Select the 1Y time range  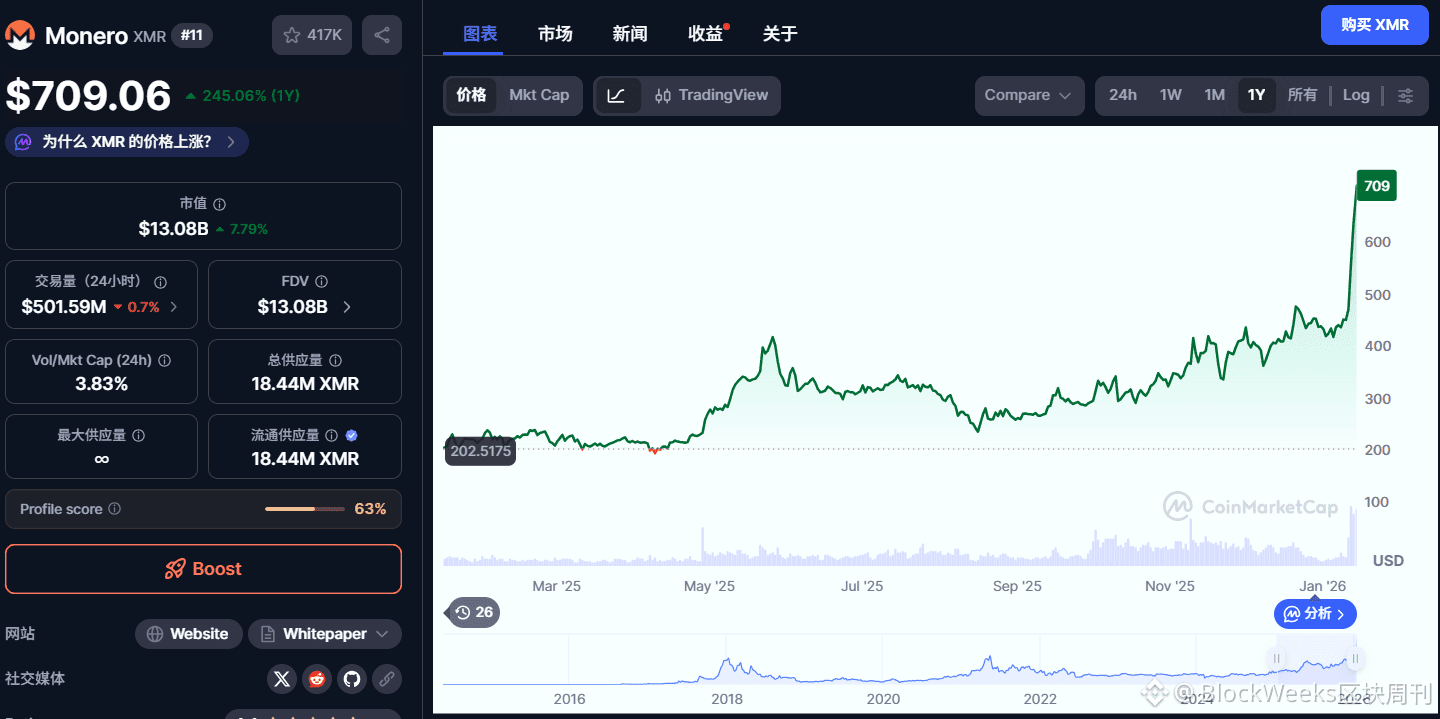click(x=1257, y=96)
